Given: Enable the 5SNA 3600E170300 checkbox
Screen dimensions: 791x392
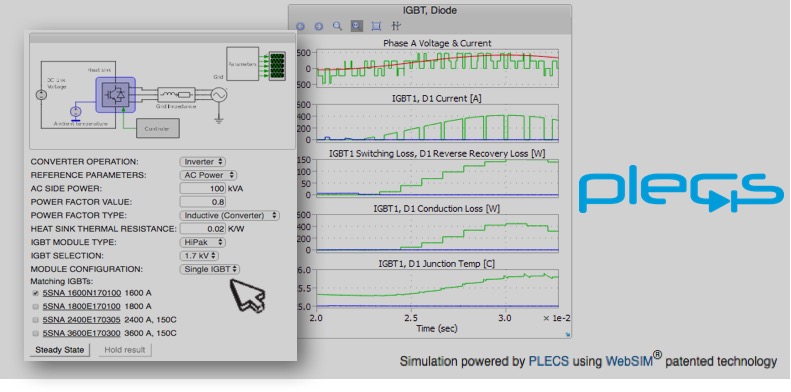Looking at the screenshot, I should click(x=35, y=333).
